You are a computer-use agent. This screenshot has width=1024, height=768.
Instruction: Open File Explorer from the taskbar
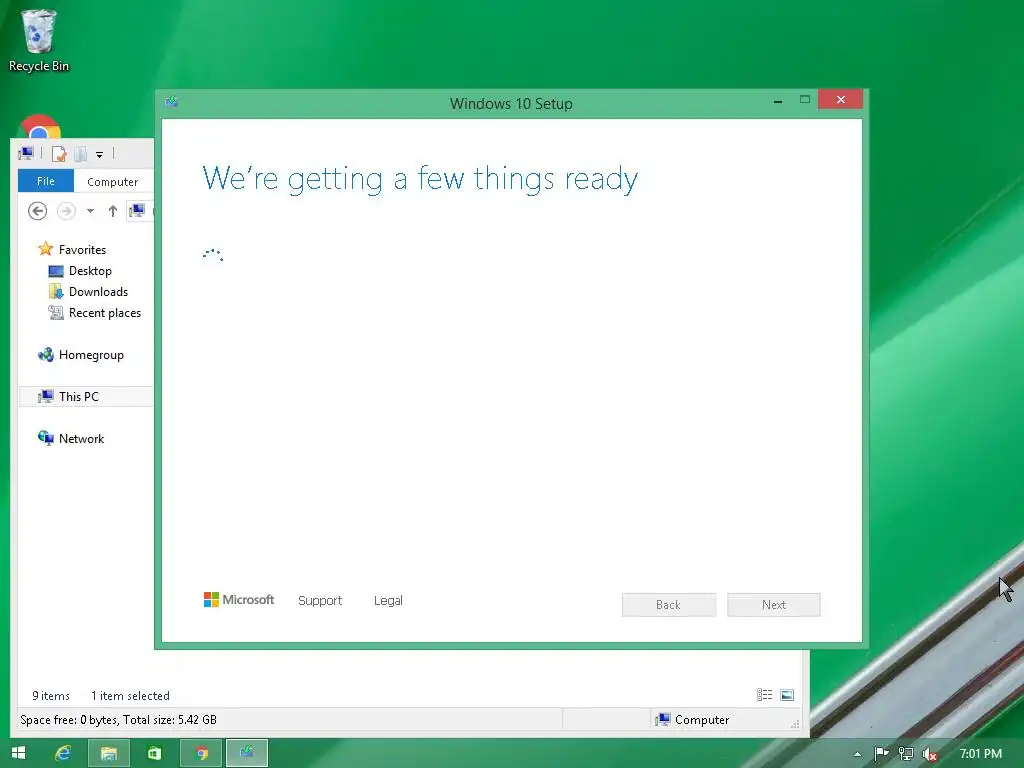coord(108,753)
